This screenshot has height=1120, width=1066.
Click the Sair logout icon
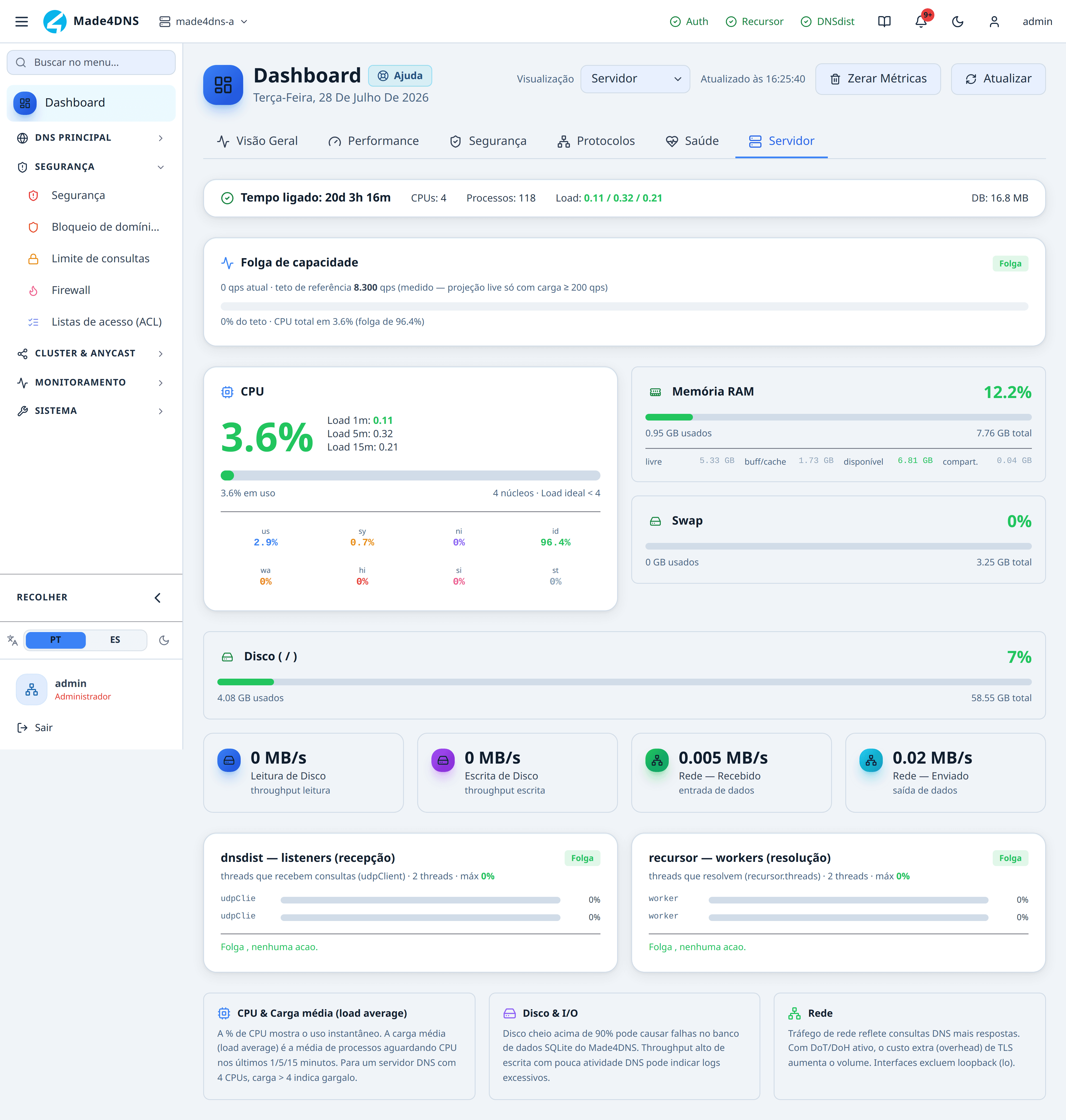coord(22,727)
